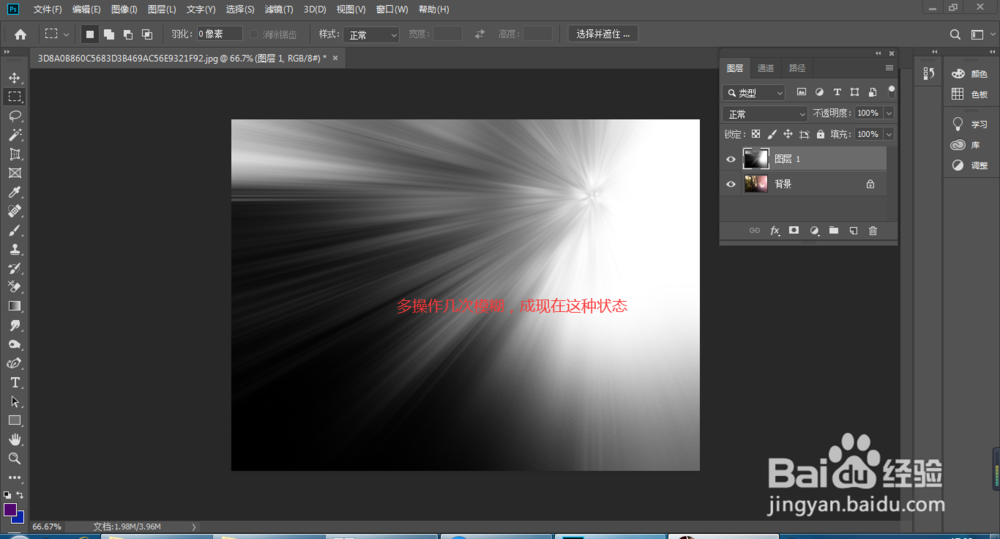
Task: Open the 填充 fill dropdown arrow
Action: point(888,135)
